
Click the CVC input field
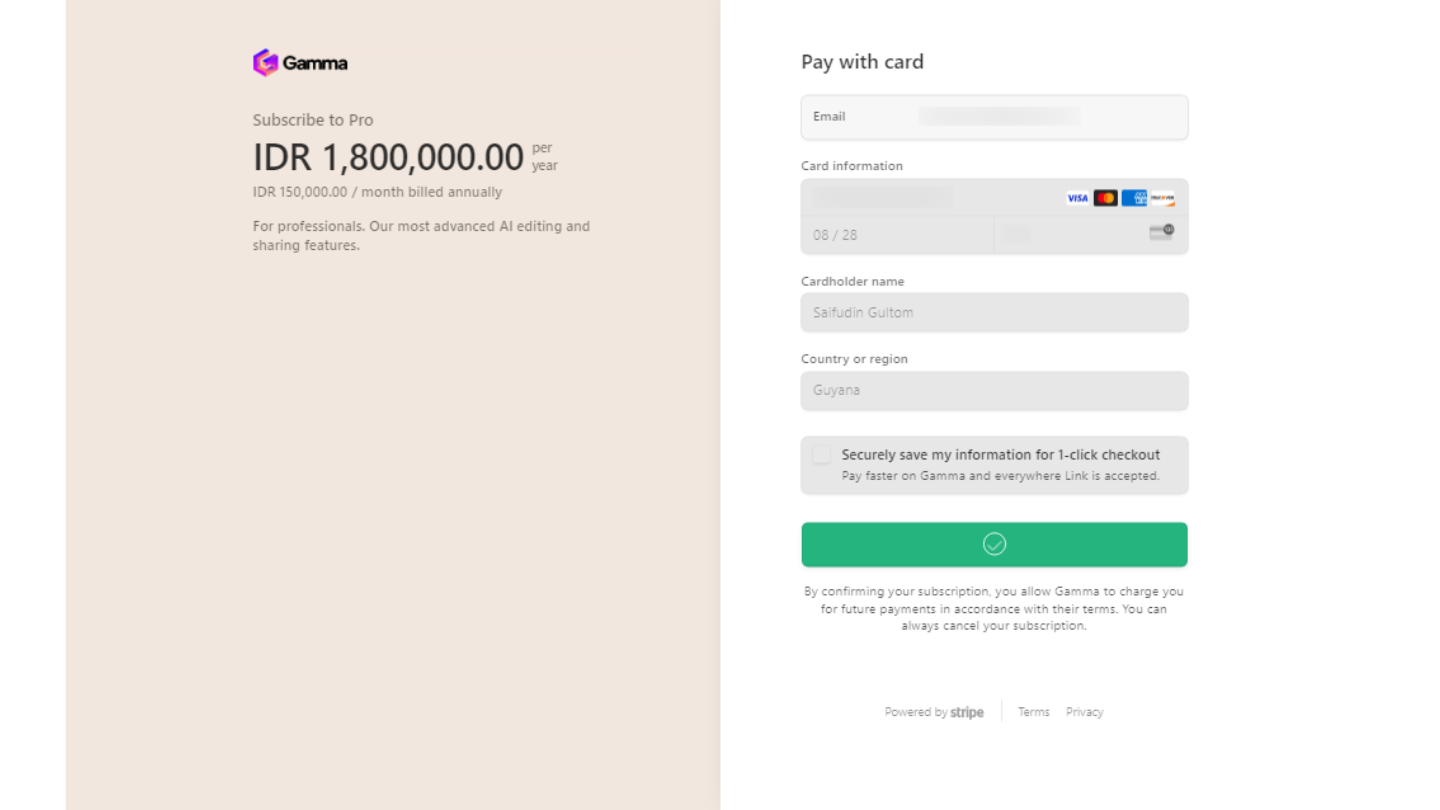[1070, 235]
